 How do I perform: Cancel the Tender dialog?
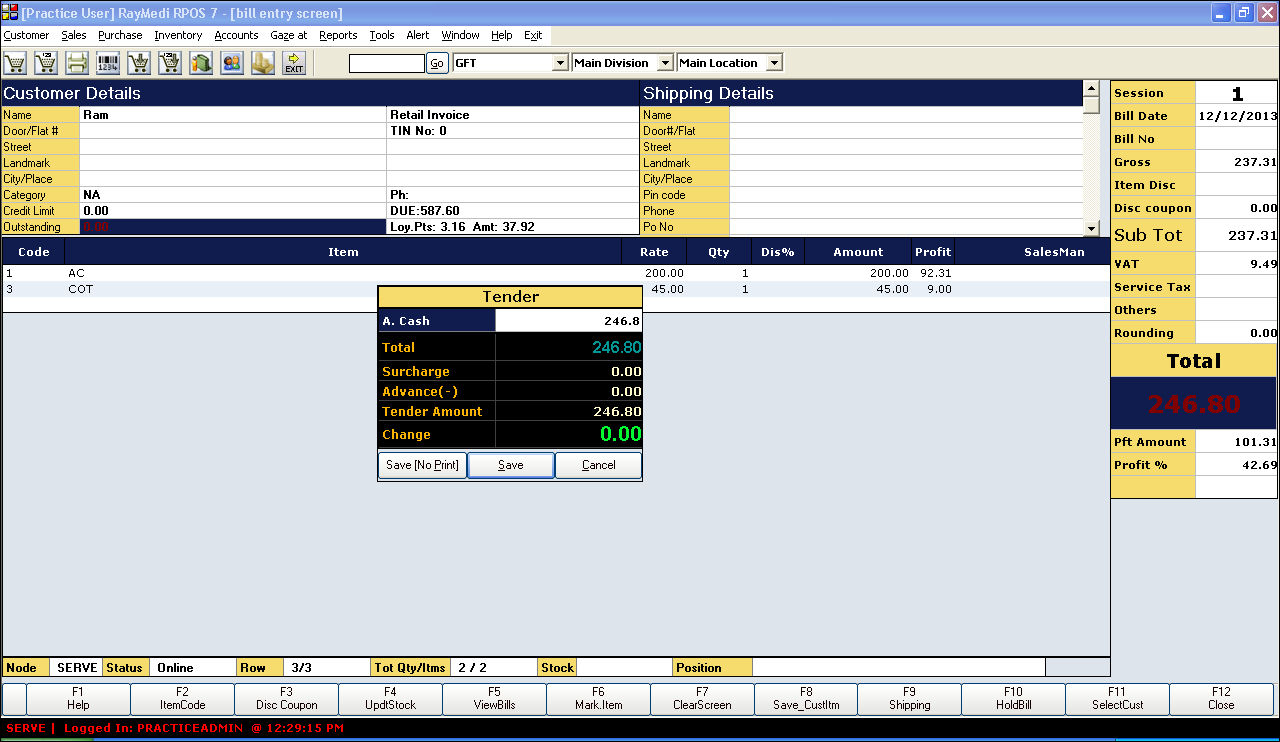coord(598,465)
